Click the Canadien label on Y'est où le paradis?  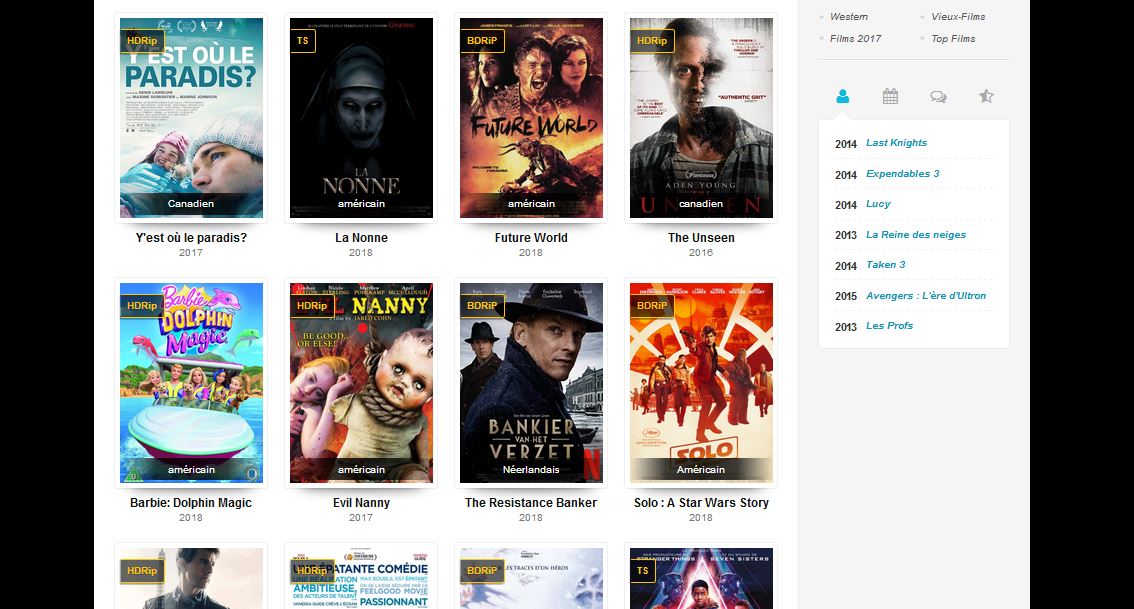(x=191, y=203)
